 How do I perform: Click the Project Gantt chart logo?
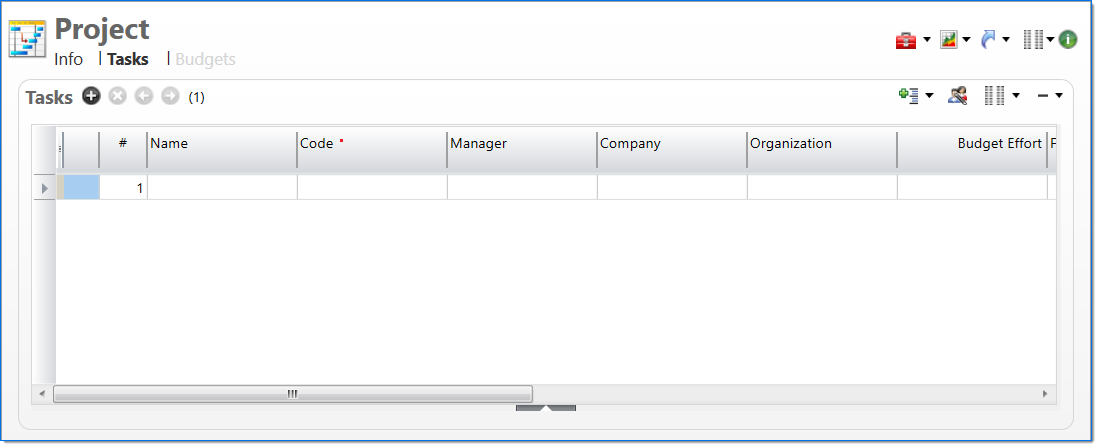(28, 38)
